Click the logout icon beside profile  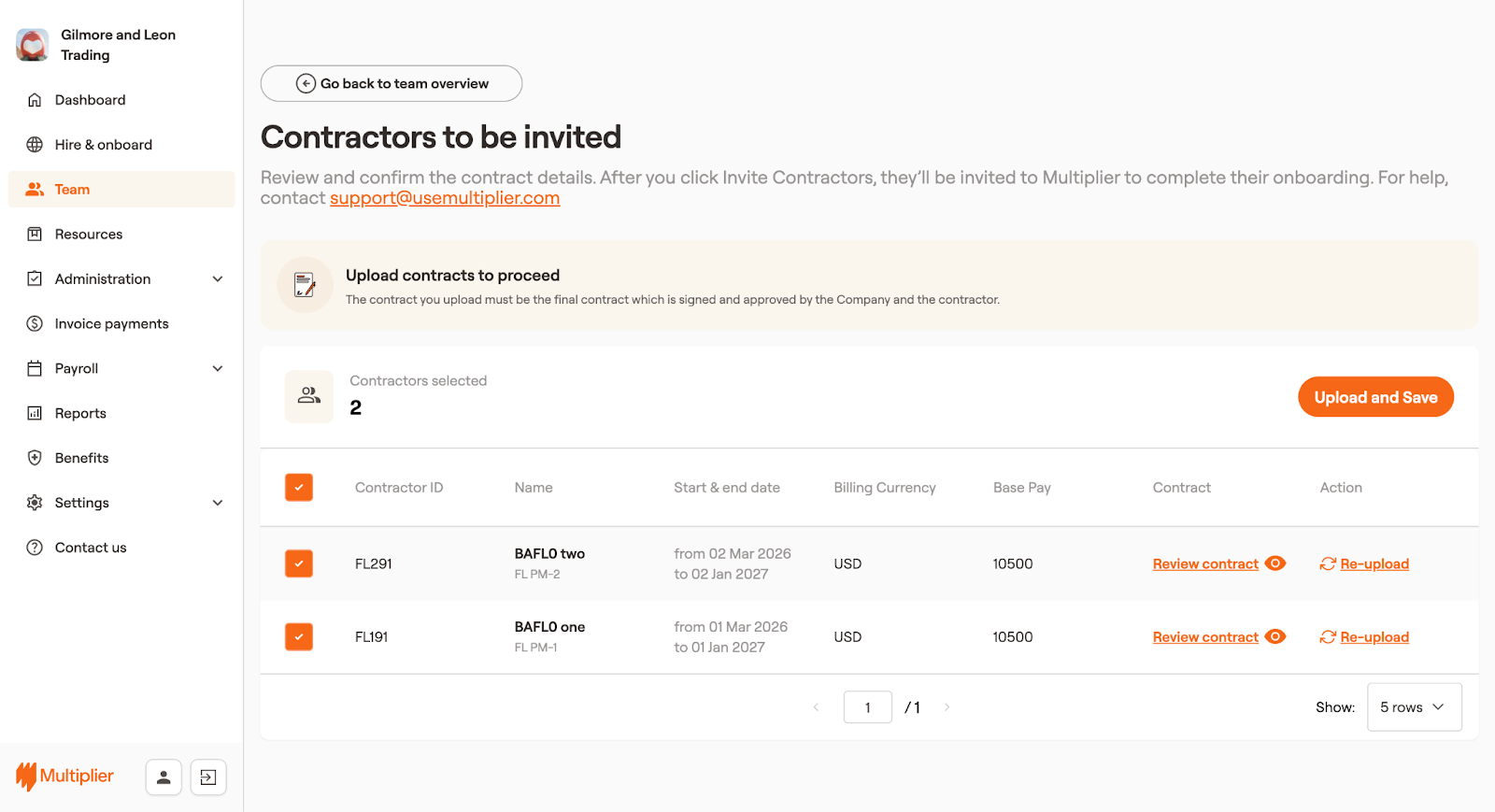tap(208, 776)
